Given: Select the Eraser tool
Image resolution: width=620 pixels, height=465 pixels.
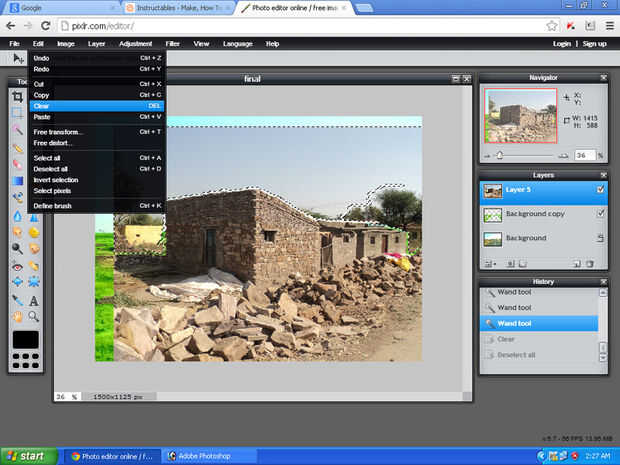Looking at the screenshot, I should pos(17,164).
